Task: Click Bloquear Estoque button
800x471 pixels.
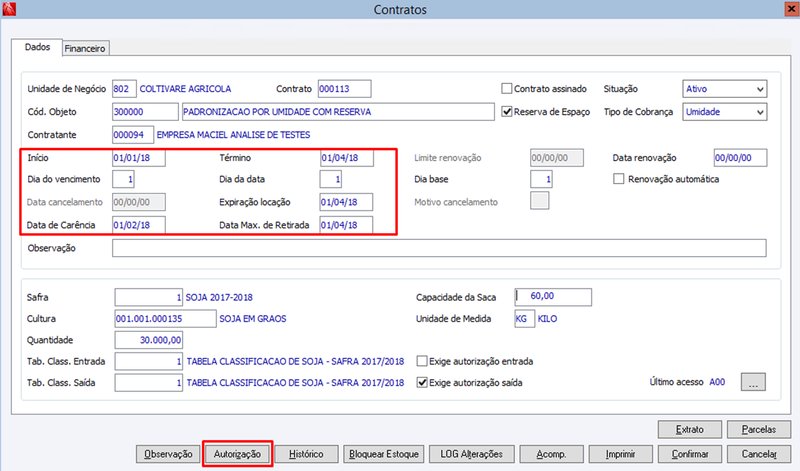Action: click(384, 454)
